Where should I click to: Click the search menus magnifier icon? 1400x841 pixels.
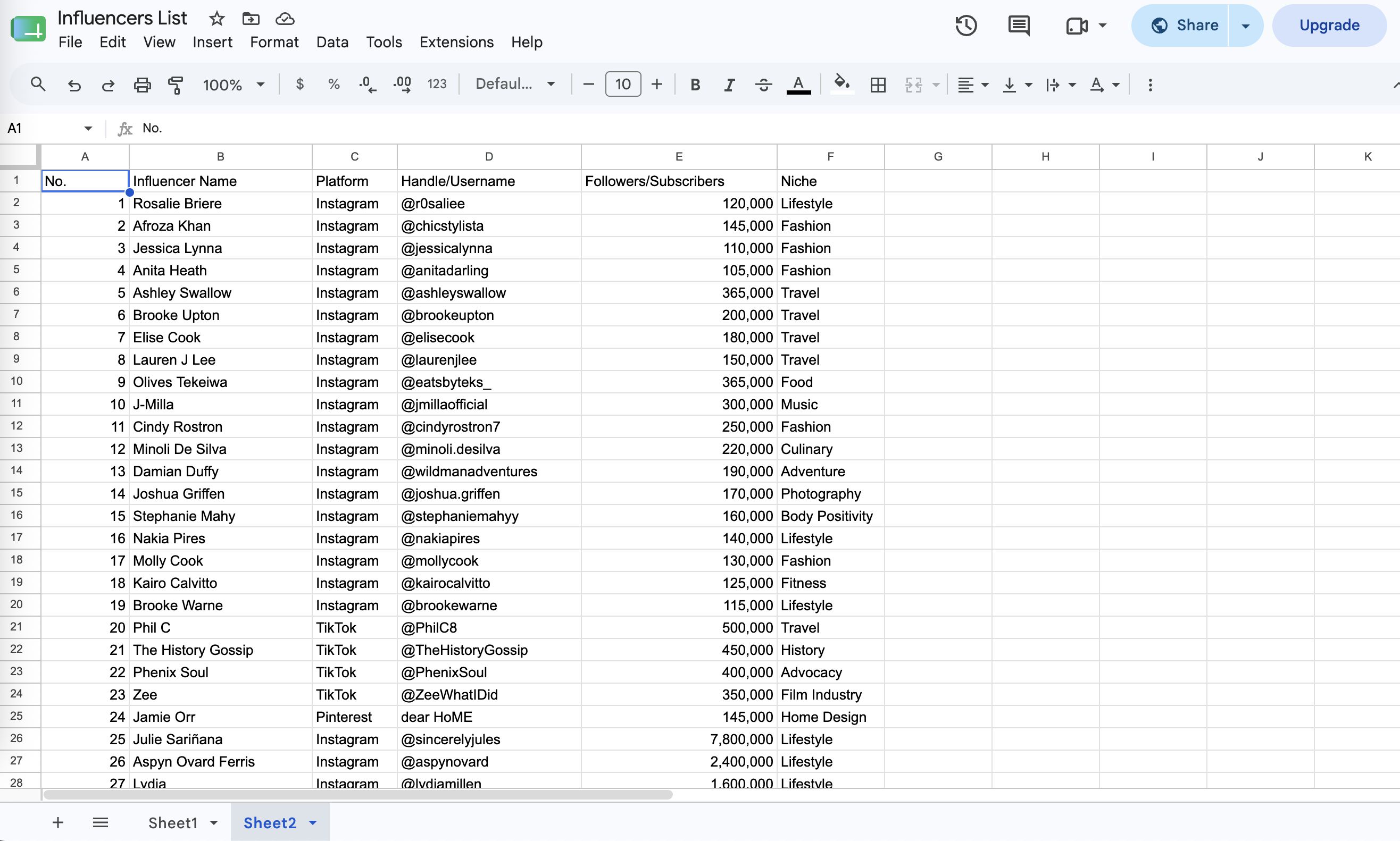coord(38,85)
